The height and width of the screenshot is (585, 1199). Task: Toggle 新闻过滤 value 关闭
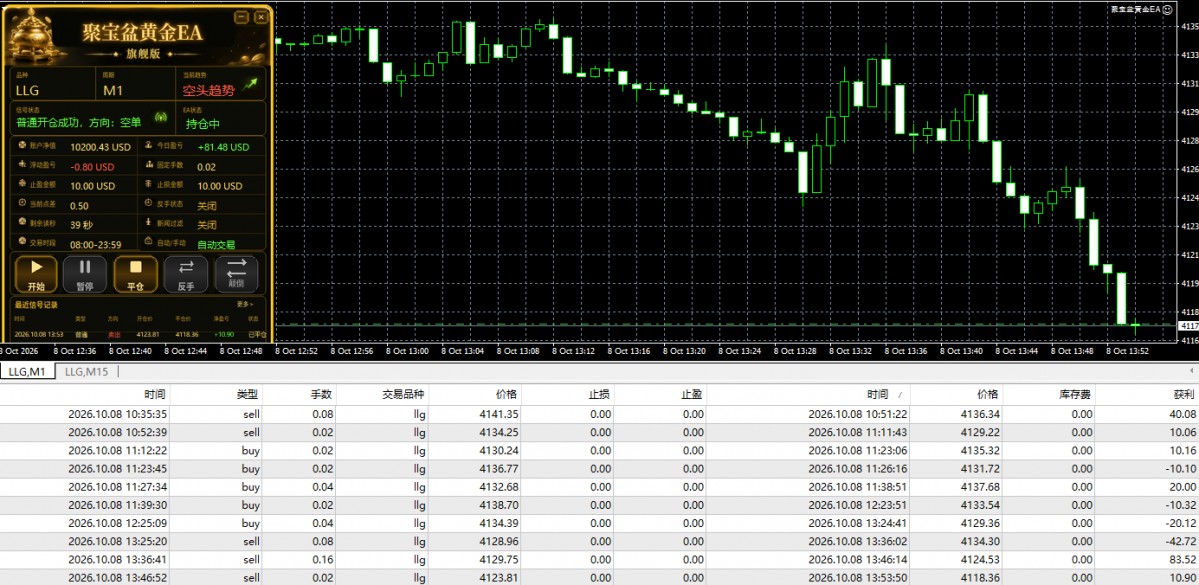(206, 225)
